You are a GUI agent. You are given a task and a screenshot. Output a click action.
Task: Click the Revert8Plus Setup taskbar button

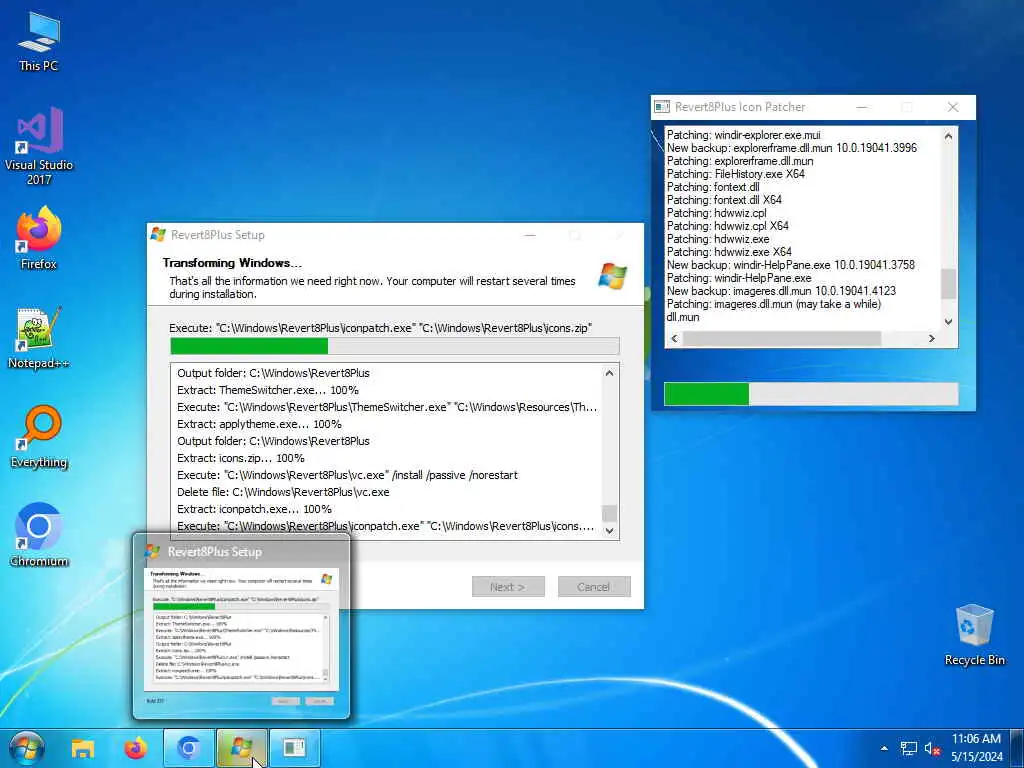(x=242, y=748)
